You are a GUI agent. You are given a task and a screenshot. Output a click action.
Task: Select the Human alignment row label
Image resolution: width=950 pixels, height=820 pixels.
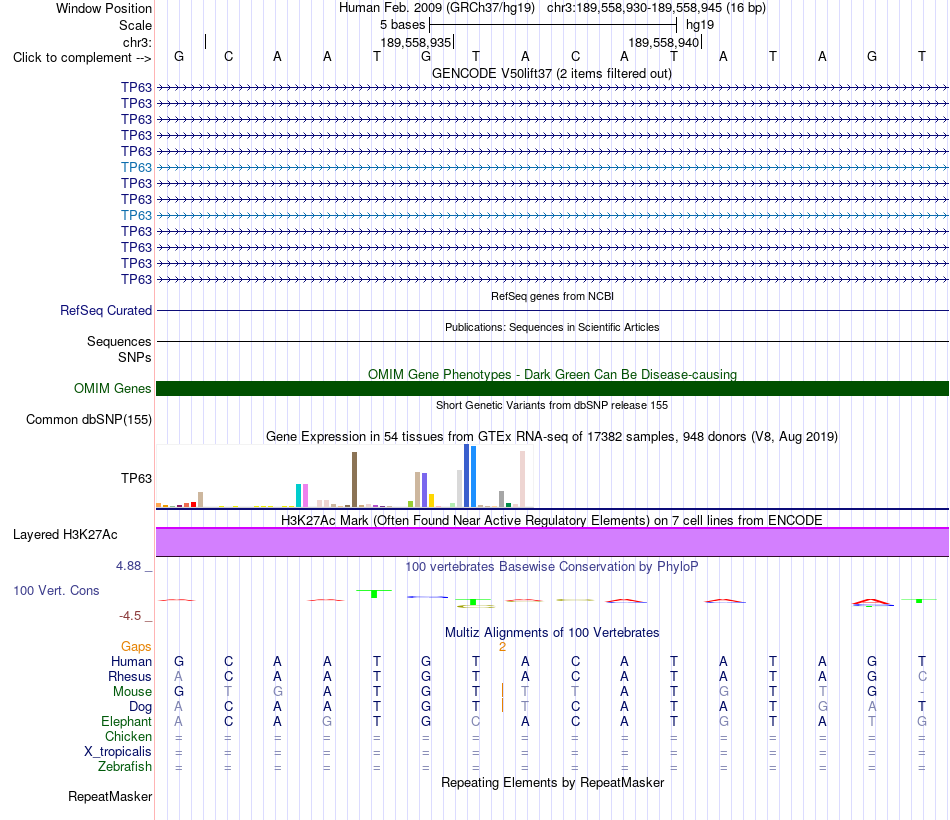(x=131, y=661)
